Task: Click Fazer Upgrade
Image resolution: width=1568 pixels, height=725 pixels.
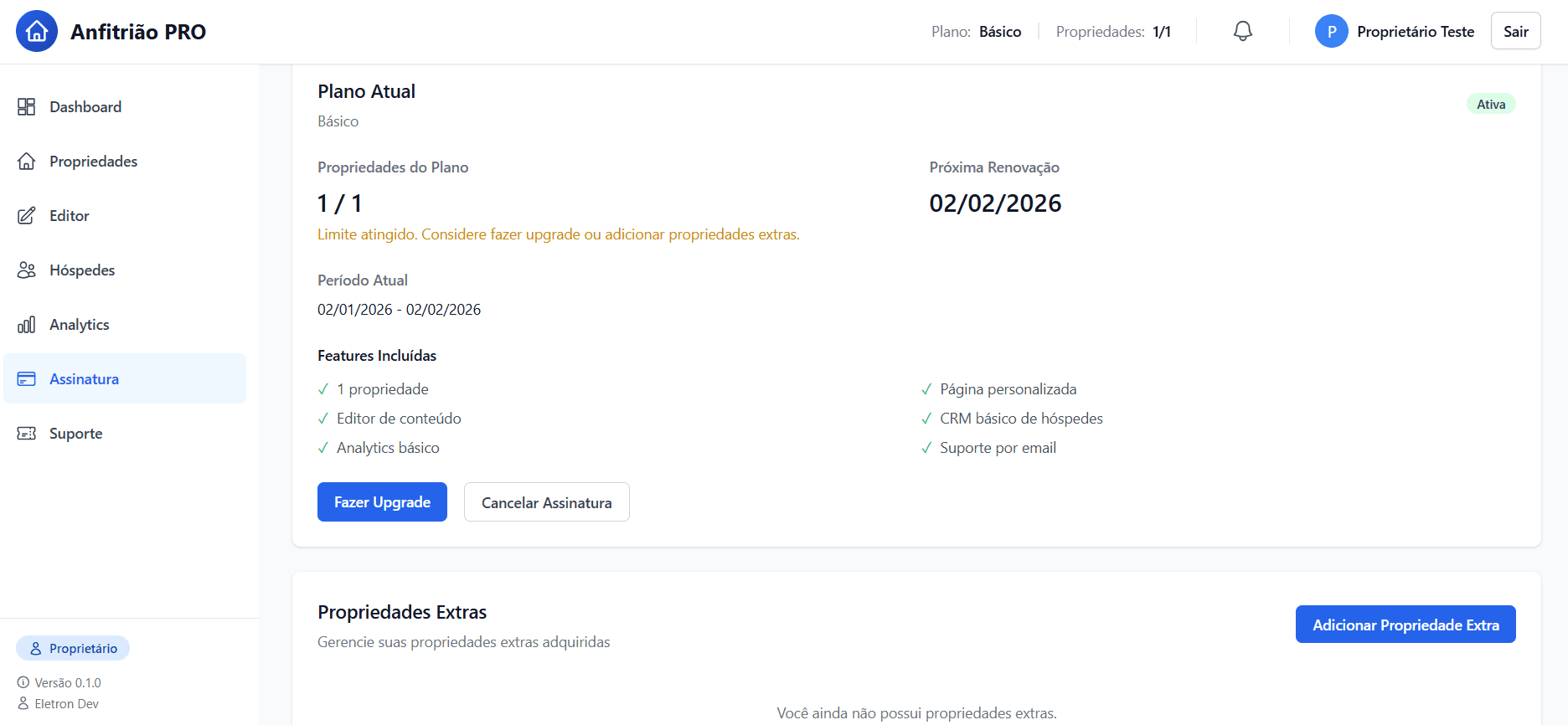Action: pyautogui.click(x=382, y=501)
